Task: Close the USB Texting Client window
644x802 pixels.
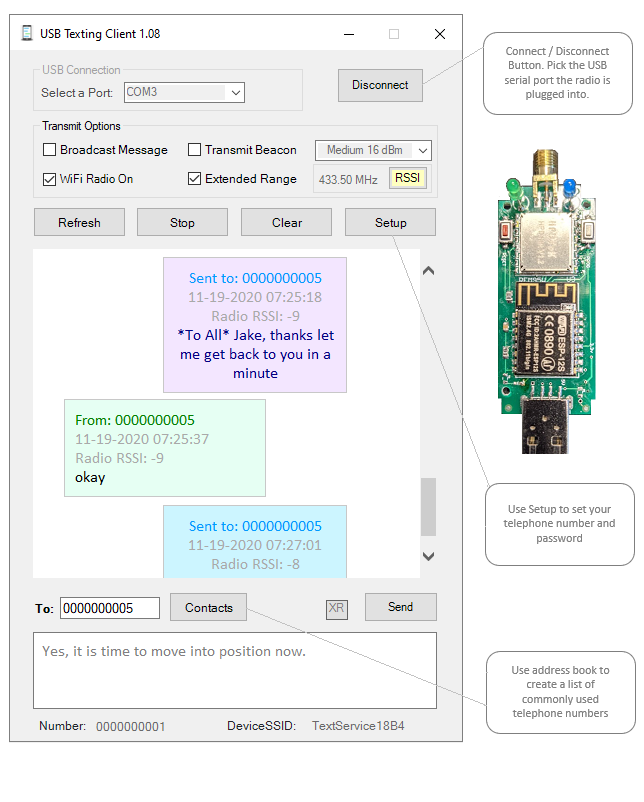Action: coord(439,34)
